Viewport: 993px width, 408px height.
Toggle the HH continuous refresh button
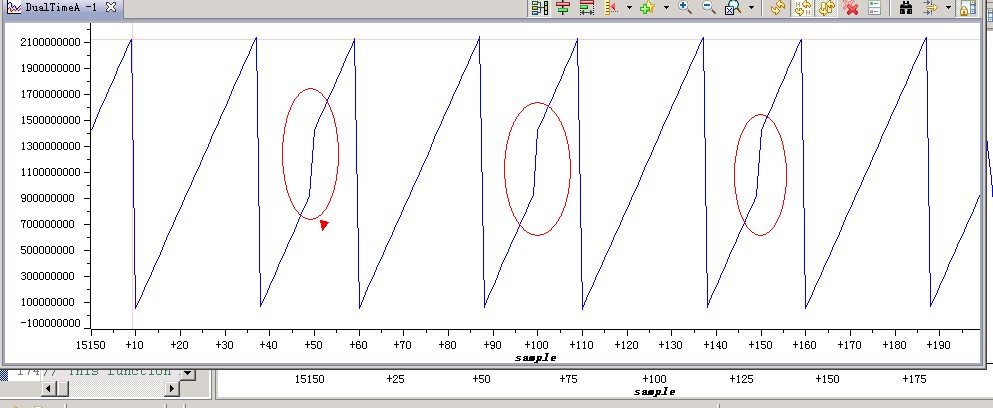tap(803, 8)
